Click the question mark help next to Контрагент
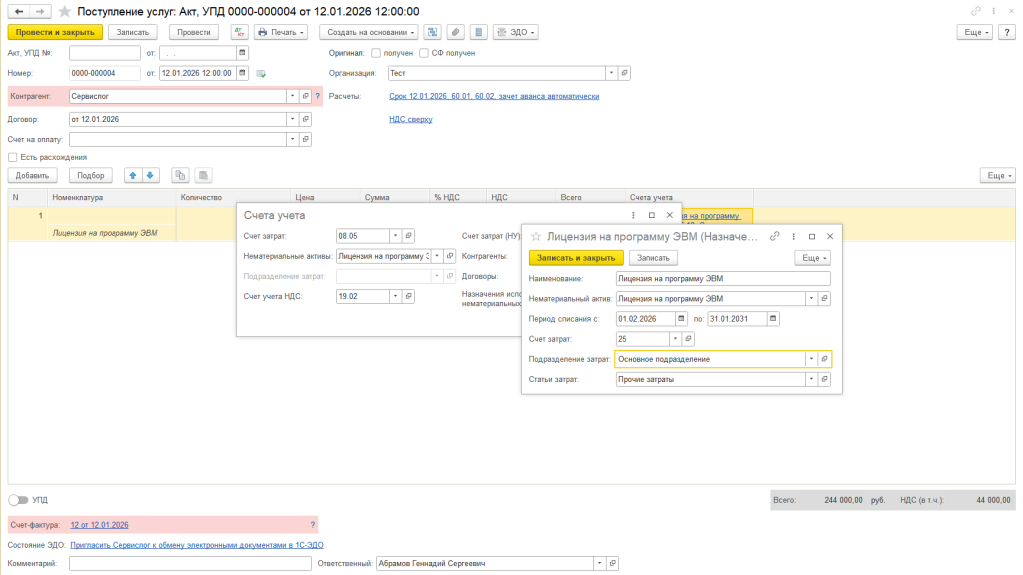Viewport: 1023px width, 575px height. point(318,96)
